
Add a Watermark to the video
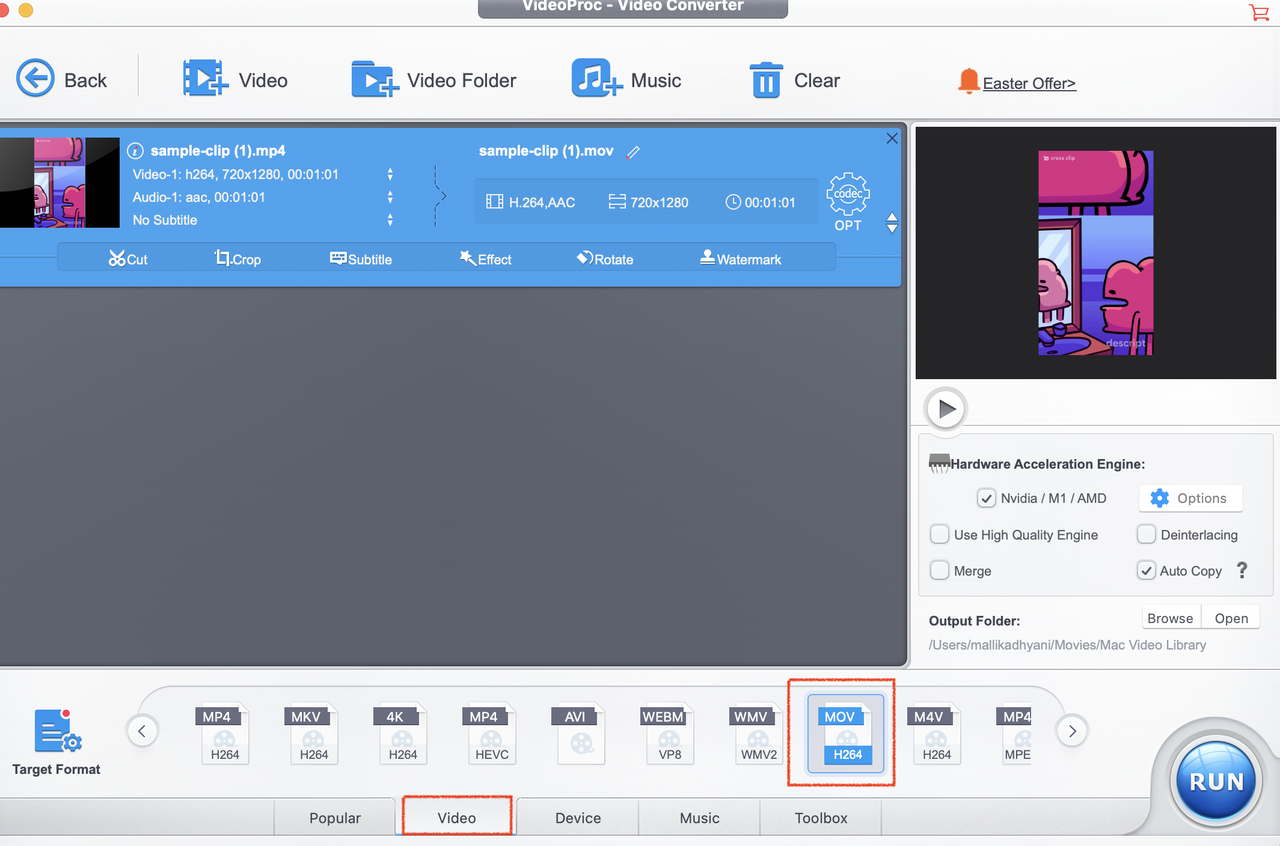(x=740, y=258)
